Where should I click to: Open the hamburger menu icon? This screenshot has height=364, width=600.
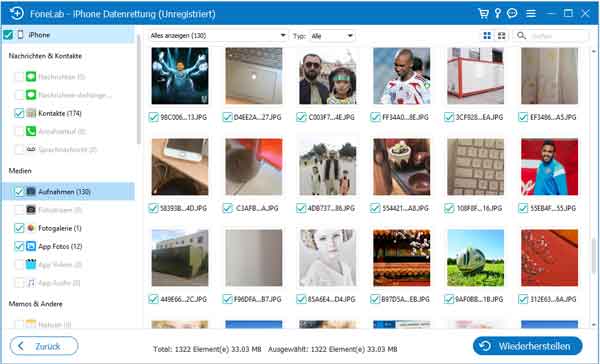531,14
